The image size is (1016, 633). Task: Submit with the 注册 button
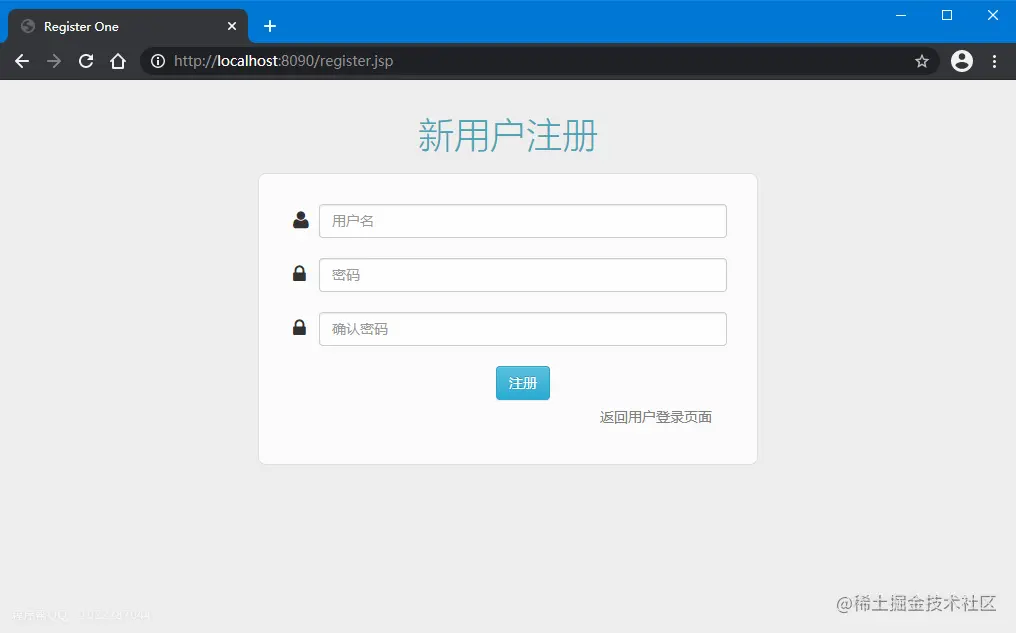tap(523, 383)
